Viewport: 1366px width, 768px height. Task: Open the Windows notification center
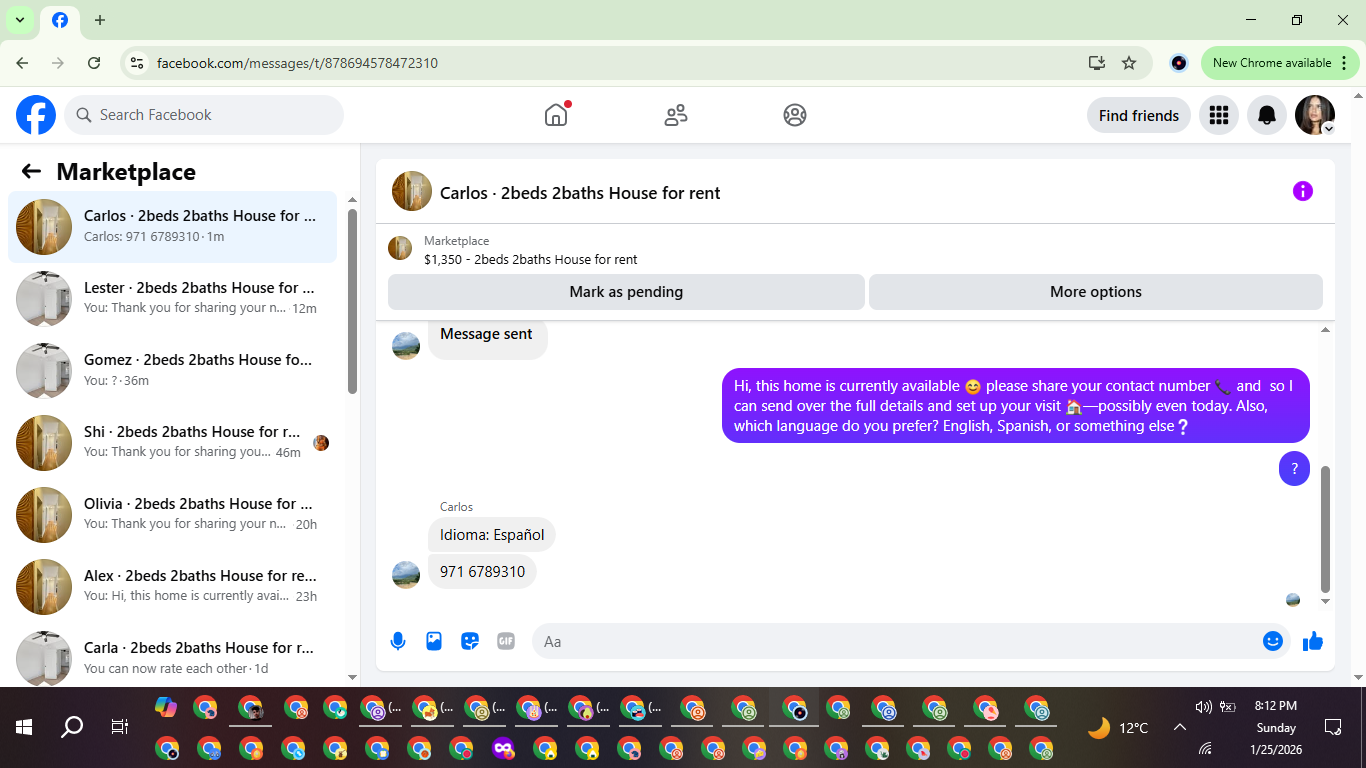click(x=1333, y=727)
